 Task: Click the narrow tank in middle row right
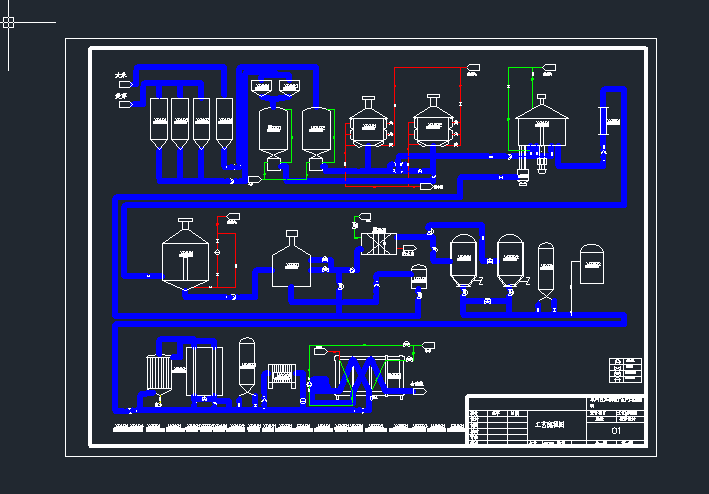(x=545, y=267)
